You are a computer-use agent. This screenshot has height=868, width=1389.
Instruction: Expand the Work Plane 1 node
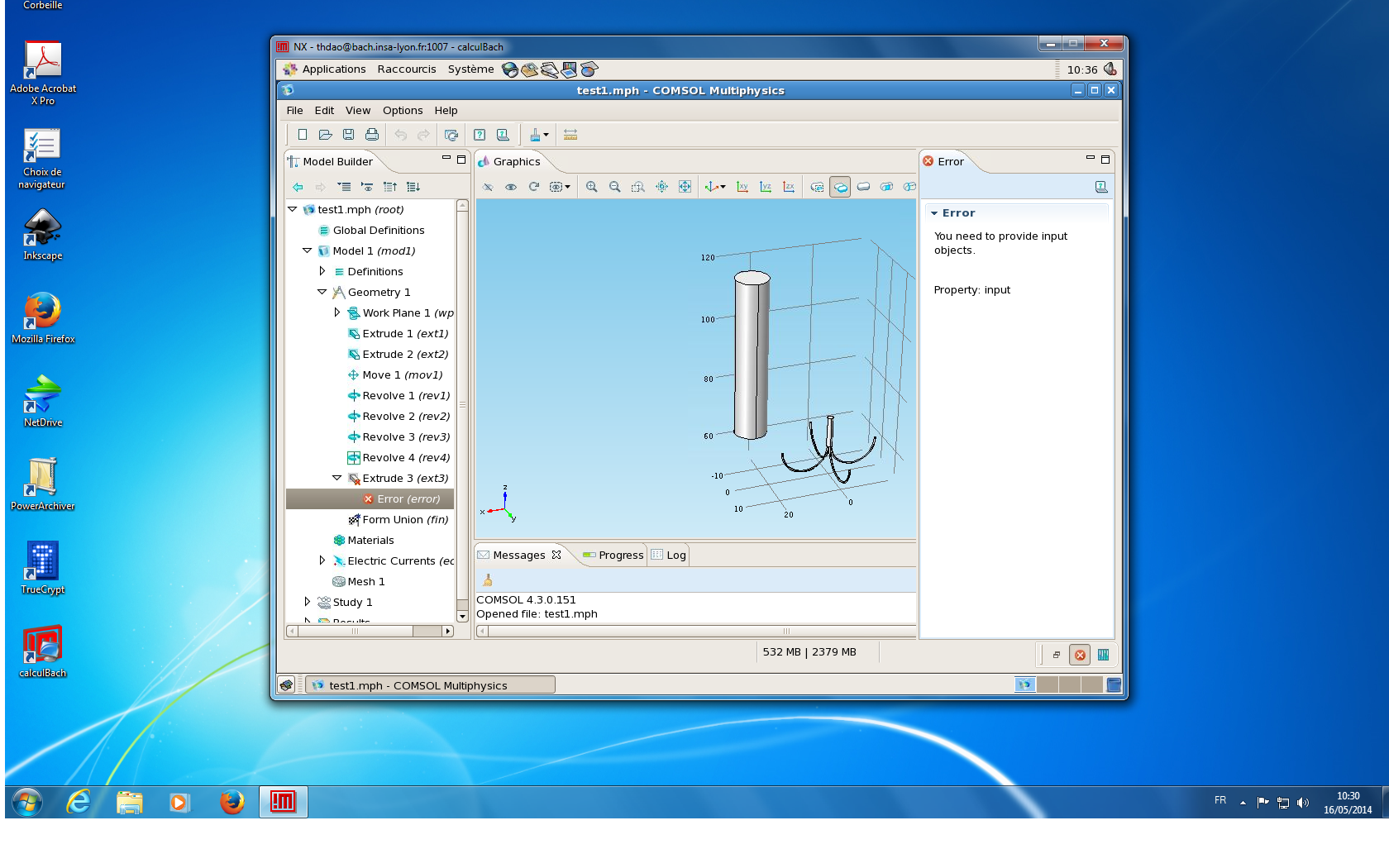(x=337, y=312)
